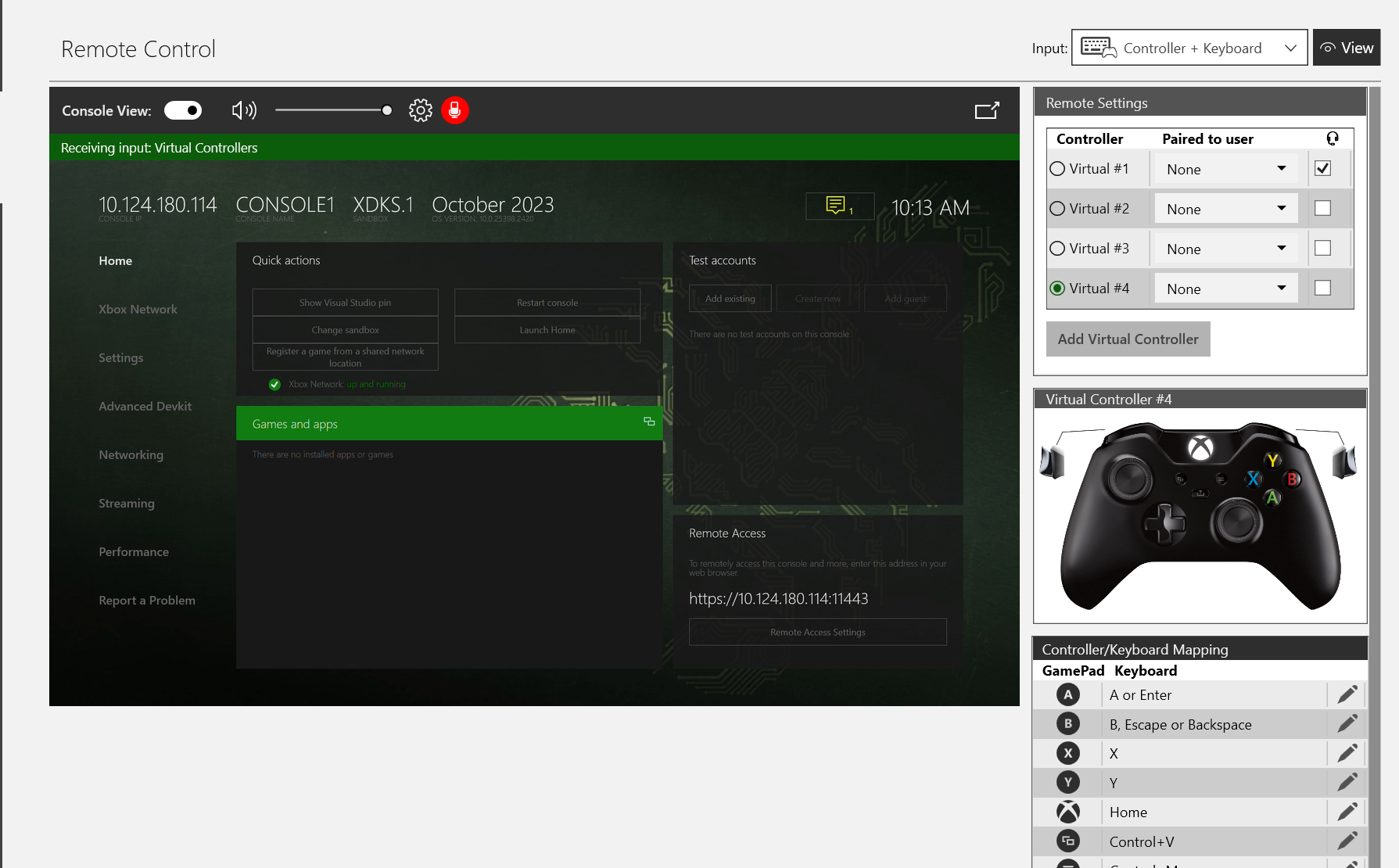Click the Restart console button
Viewport: 1399px width, 868px height.
pos(547,303)
